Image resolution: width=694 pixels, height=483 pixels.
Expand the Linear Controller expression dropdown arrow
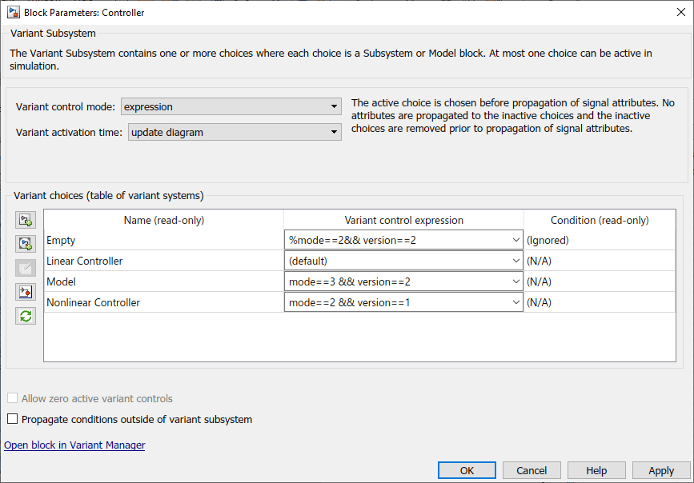[515, 261]
